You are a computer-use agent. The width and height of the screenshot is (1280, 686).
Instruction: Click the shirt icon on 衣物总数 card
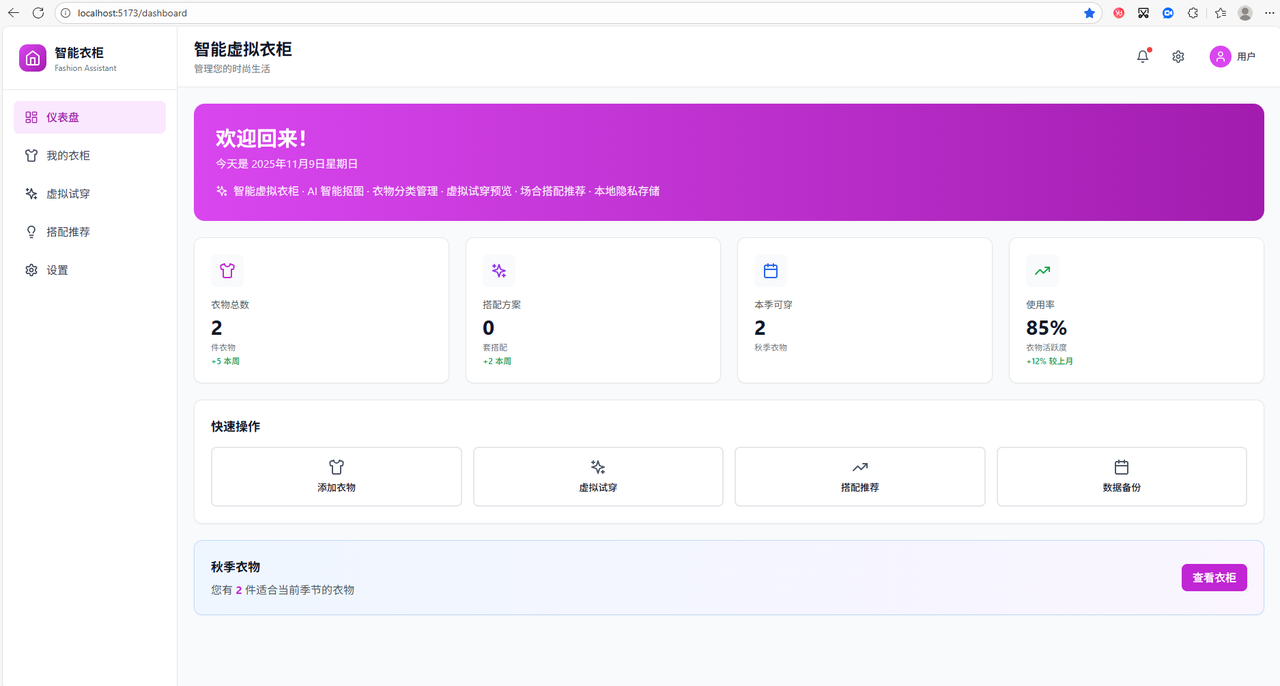click(227, 270)
